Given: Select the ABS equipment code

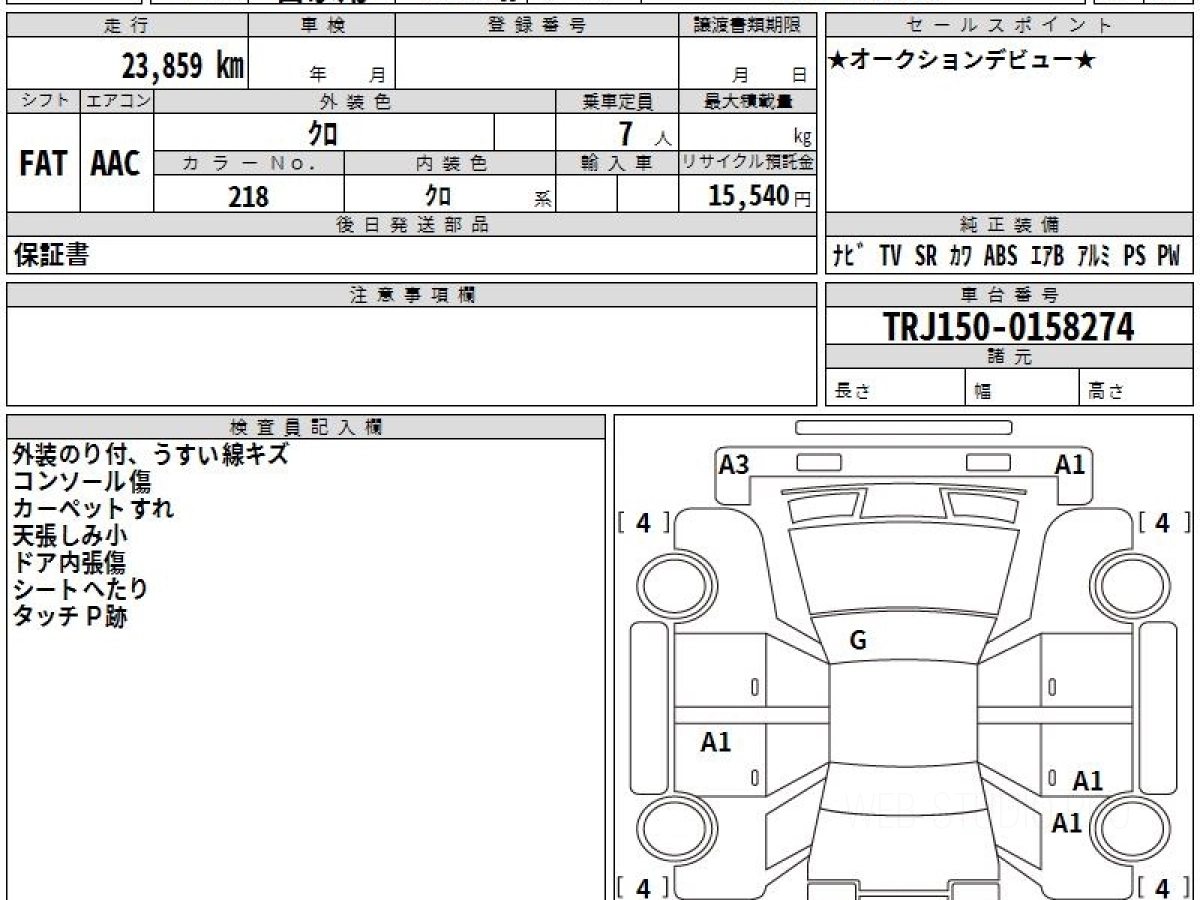Looking at the screenshot, I should [x=1000, y=256].
